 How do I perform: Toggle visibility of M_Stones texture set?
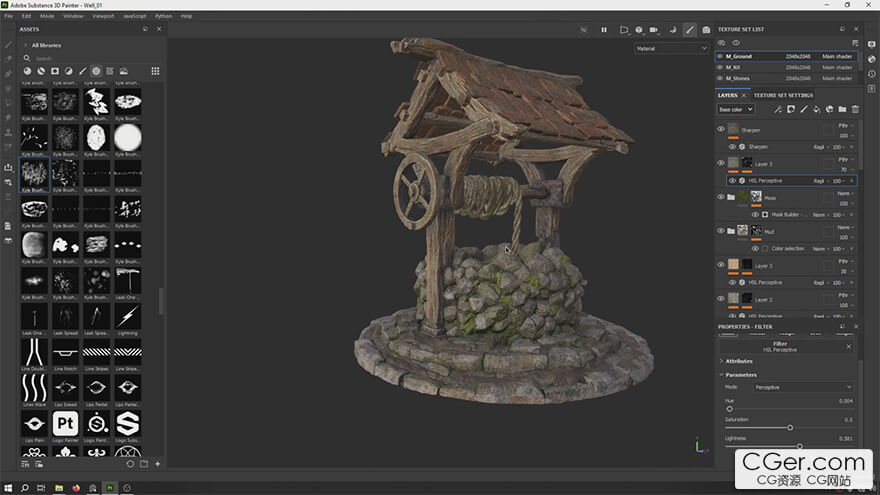(720, 79)
